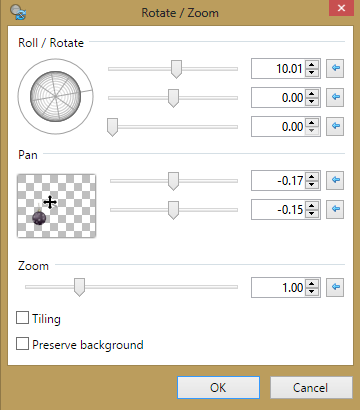Reset the angle value 10.01 with its arrow

tap(335, 69)
